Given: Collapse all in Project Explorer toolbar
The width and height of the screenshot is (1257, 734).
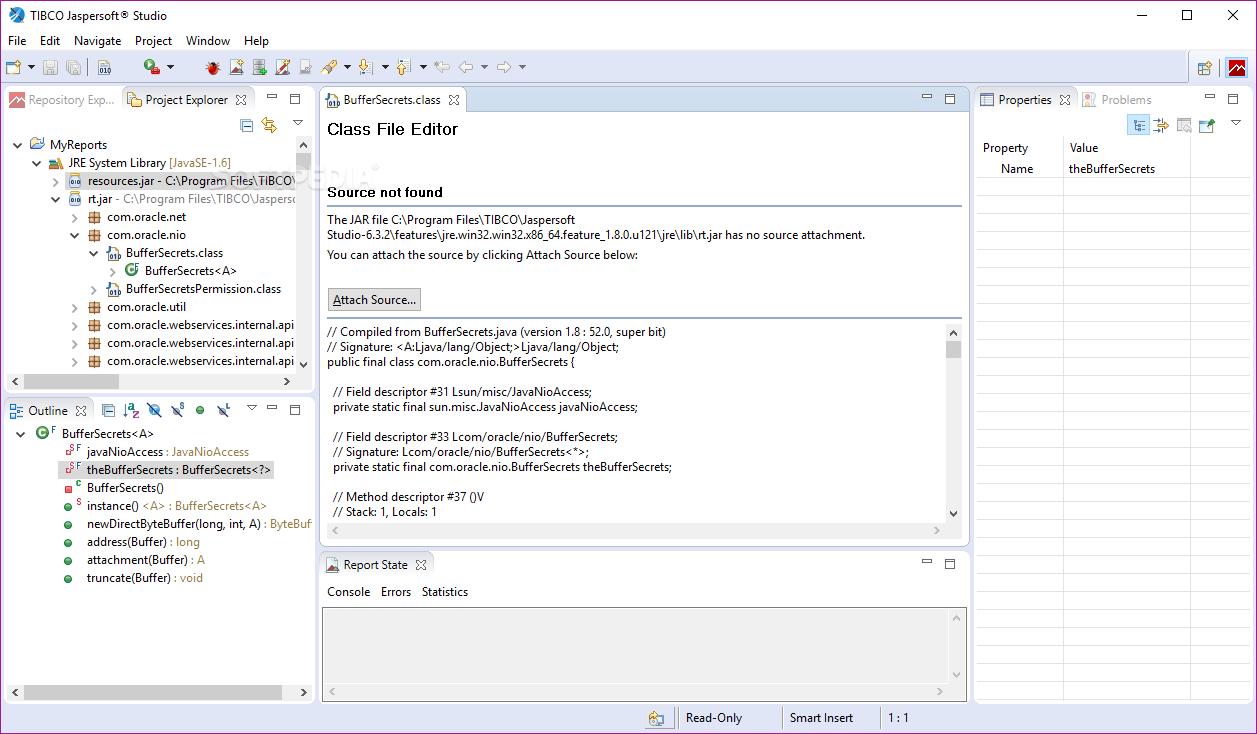Looking at the screenshot, I should (247, 125).
